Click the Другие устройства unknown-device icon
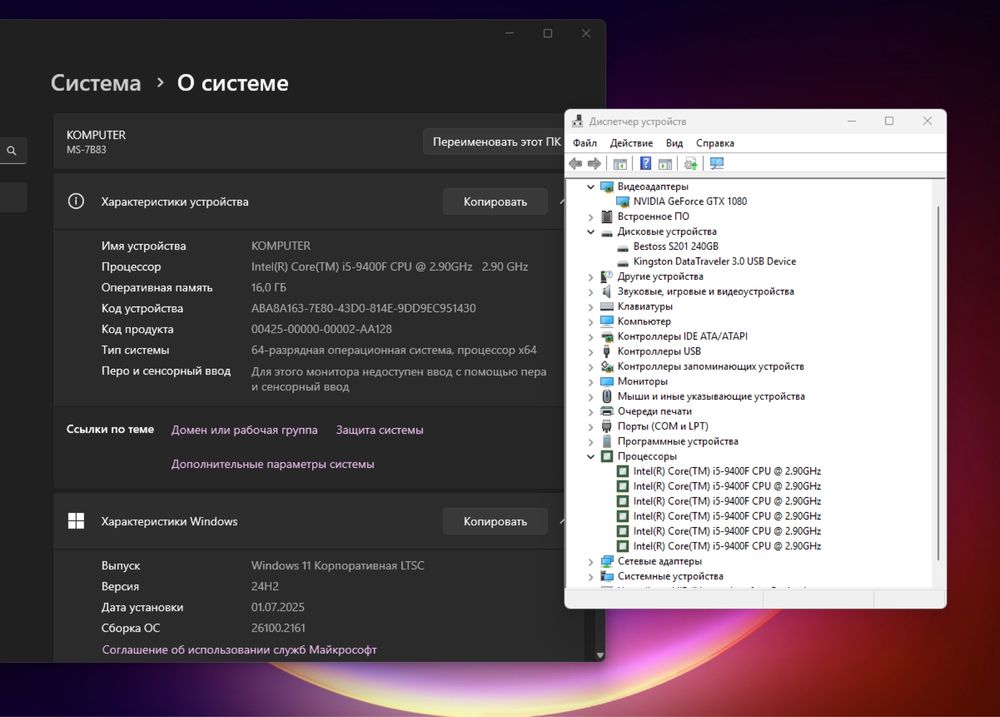Screen dimensions: 1000x717 click(x=607, y=276)
